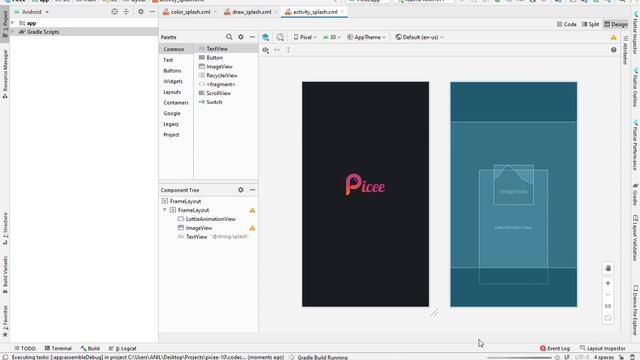Click vertical default margins icon
The height and width of the screenshot is (360, 640).
[x=288, y=50]
